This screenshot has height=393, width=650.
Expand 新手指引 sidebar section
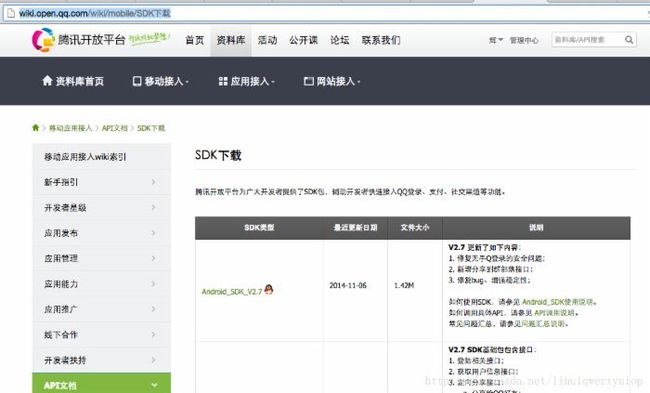coord(102,182)
